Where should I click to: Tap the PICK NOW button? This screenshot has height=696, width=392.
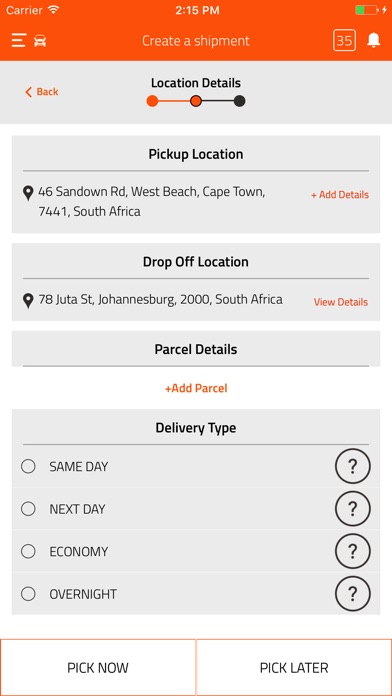(x=98, y=668)
